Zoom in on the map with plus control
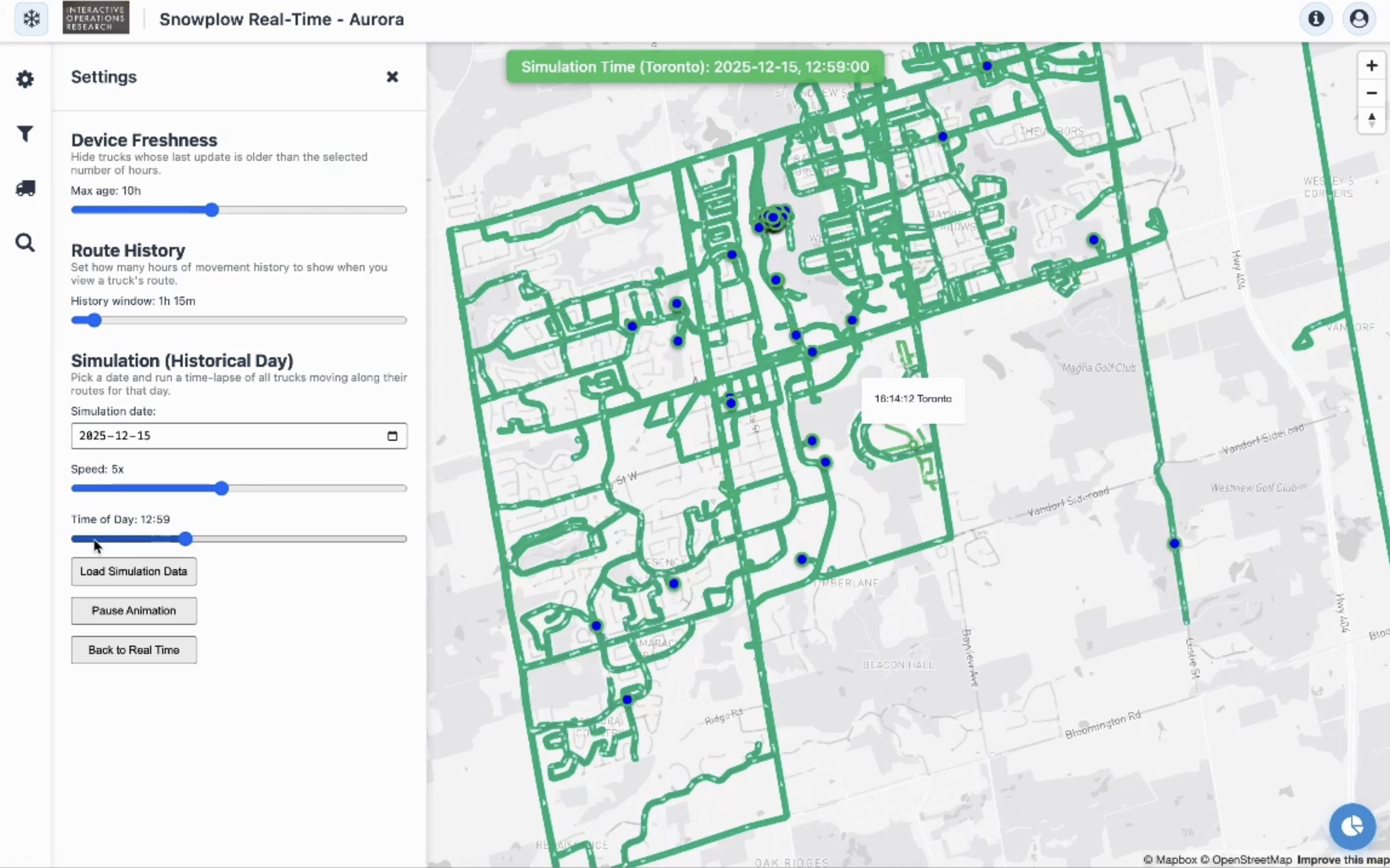The height and width of the screenshot is (868, 1390). (1372, 65)
